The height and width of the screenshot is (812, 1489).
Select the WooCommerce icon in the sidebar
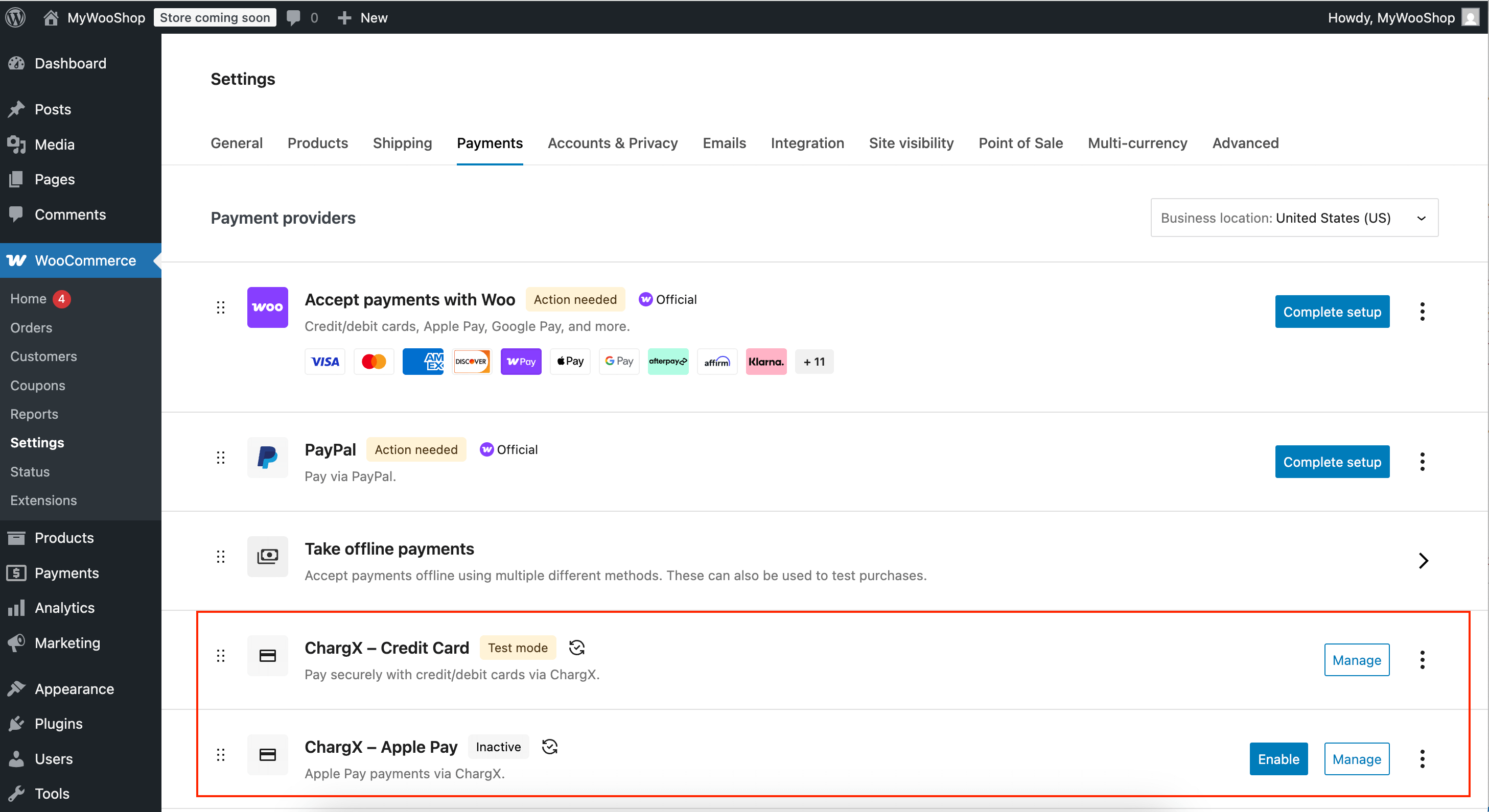(17, 260)
